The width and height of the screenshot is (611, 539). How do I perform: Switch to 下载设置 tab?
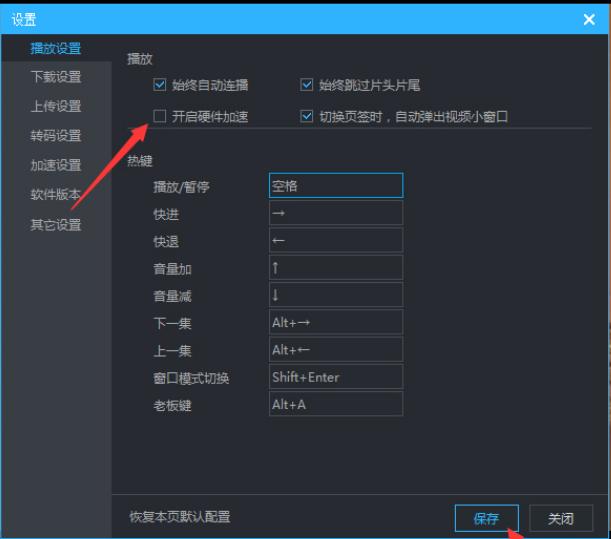pyautogui.click(x=55, y=77)
